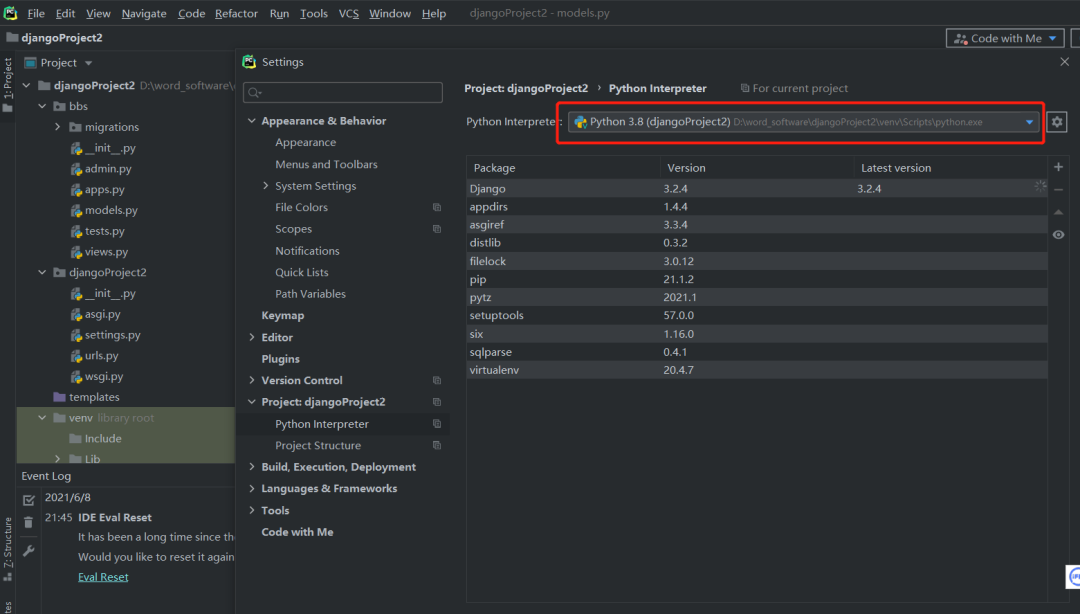Open interpreter gear settings button
This screenshot has height=614, width=1080.
(x=1057, y=122)
